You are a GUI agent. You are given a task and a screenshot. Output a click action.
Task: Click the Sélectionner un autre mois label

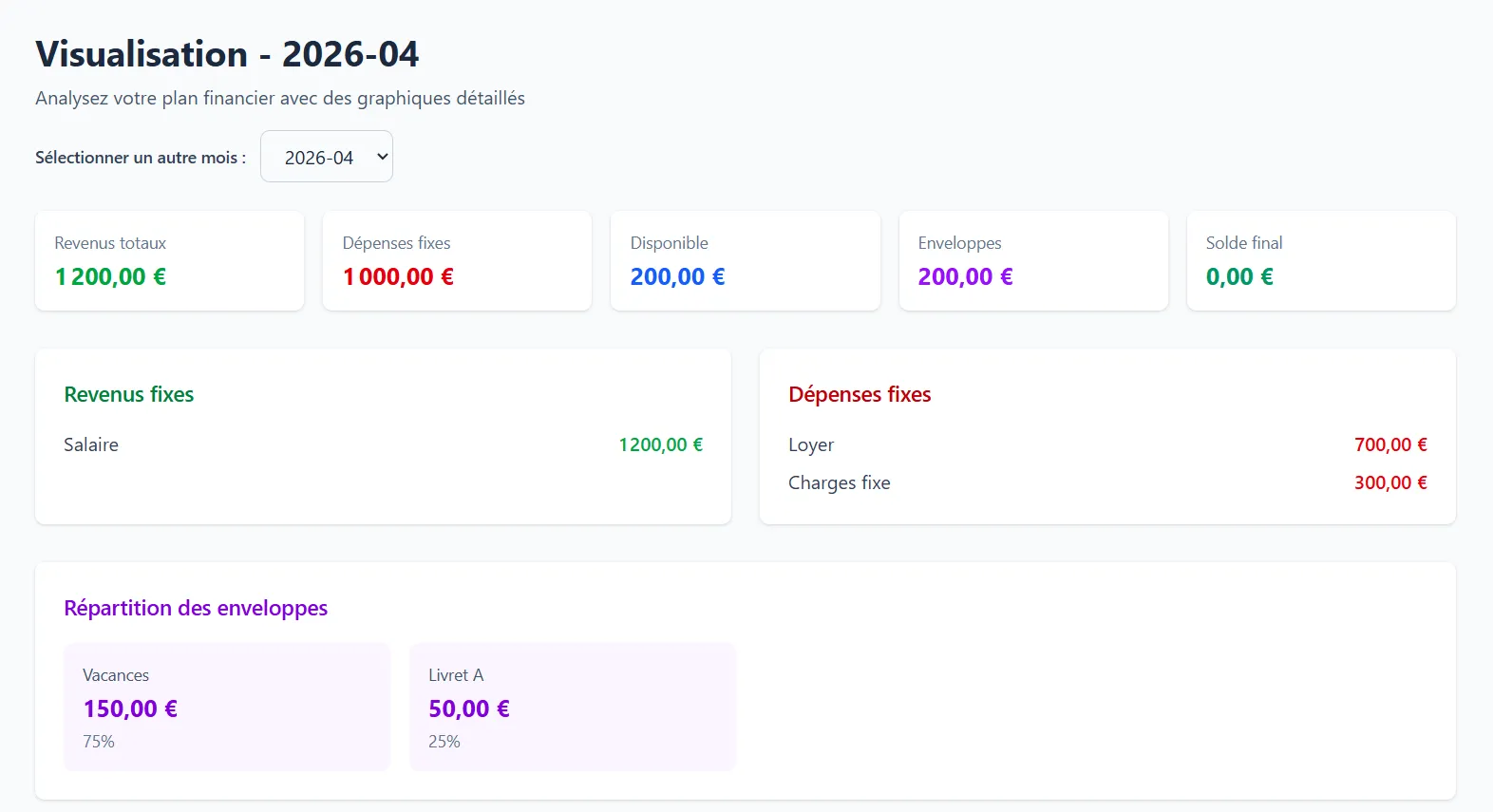point(141,158)
